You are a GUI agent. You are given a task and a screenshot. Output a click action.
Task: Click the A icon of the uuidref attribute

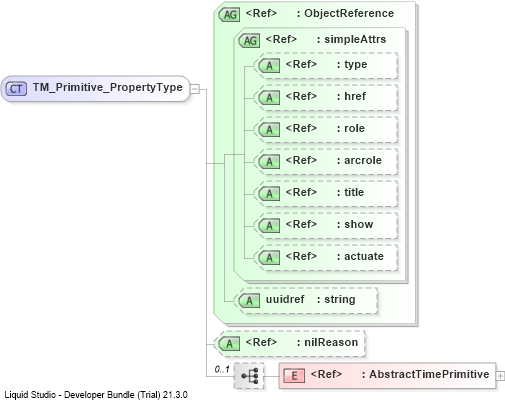tap(249, 301)
